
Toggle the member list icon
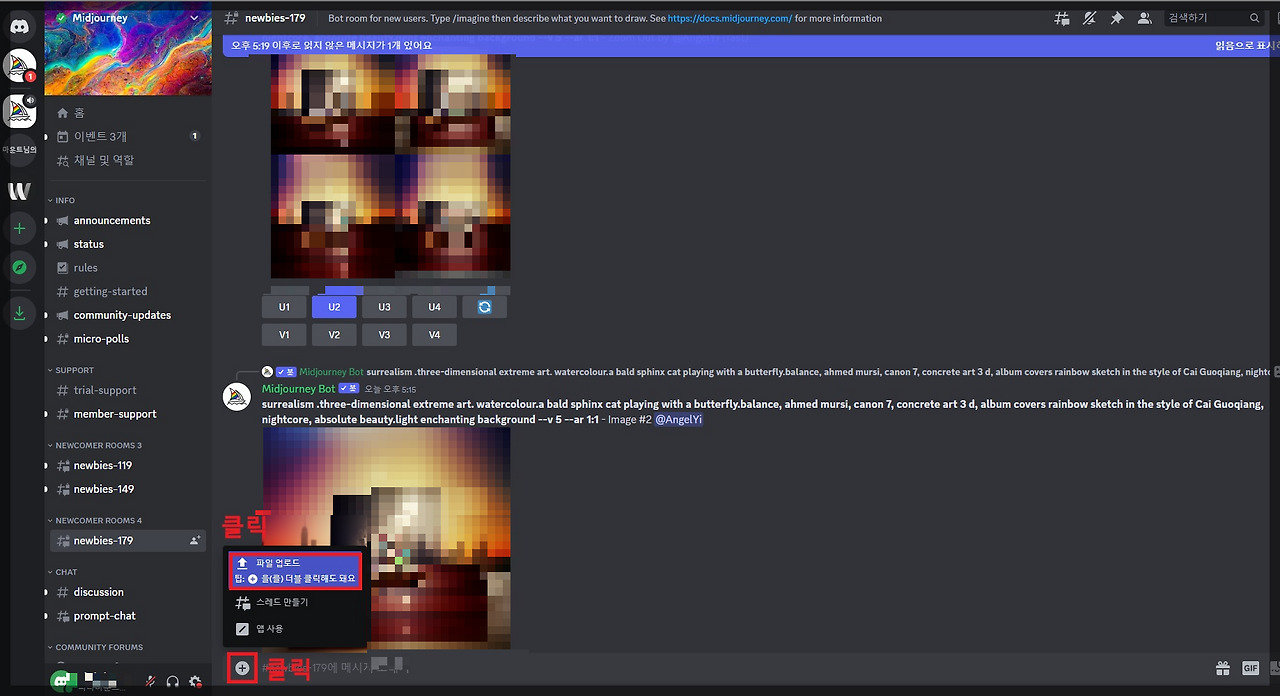pyautogui.click(x=1144, y=18)
